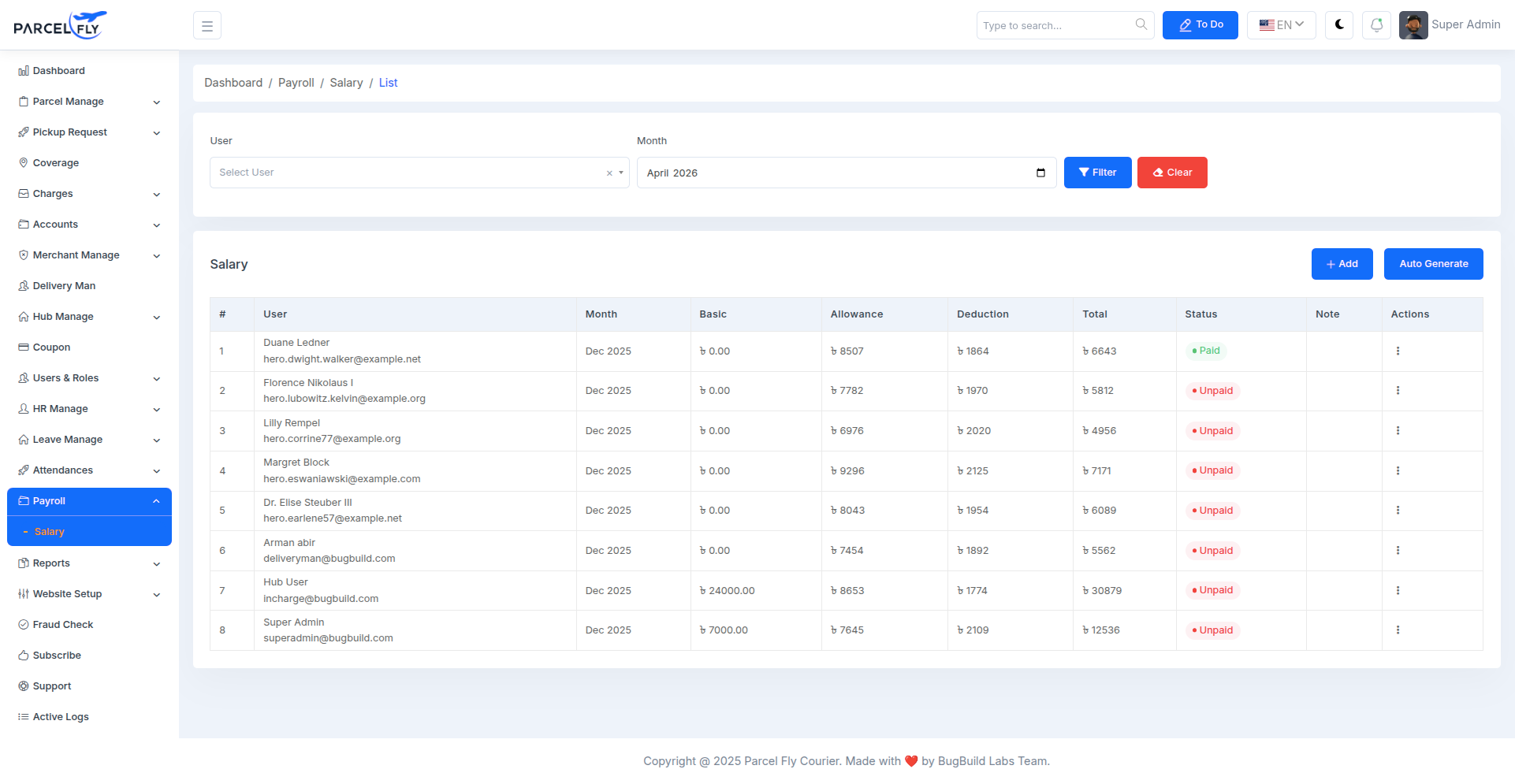
Task: Expand the Hub Manage menu
Action: pos(63,316)
